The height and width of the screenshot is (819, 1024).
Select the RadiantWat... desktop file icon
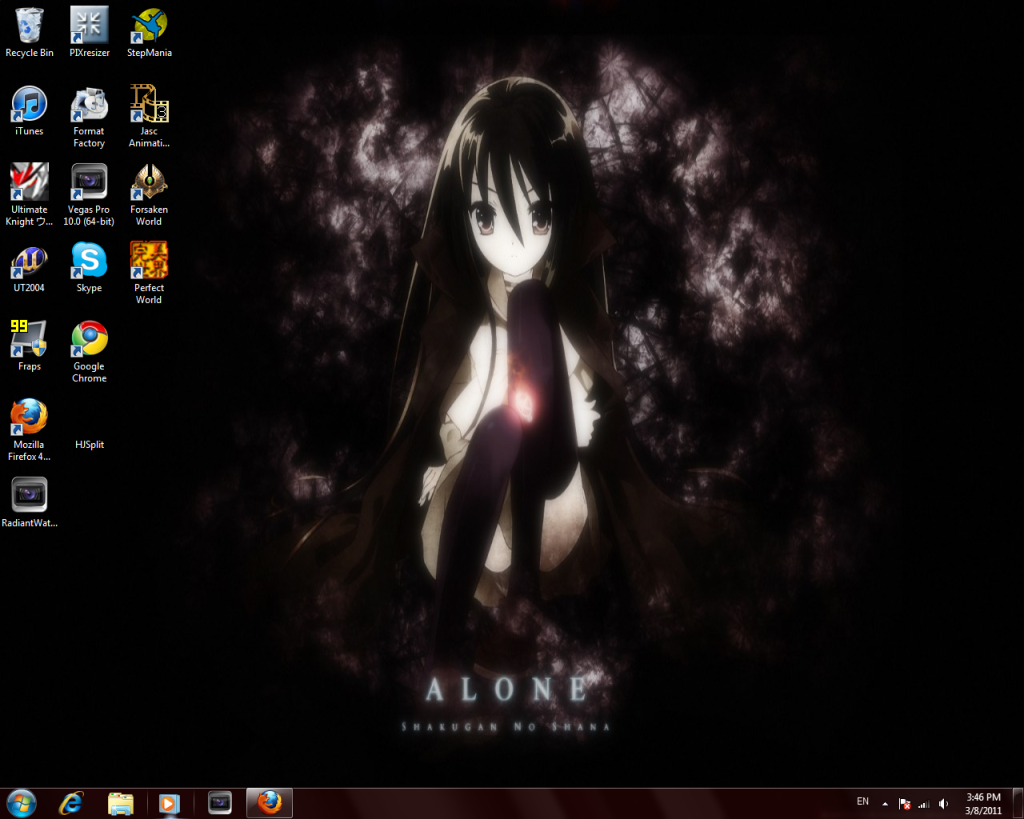pyautogui.click(x=29, y=495)
